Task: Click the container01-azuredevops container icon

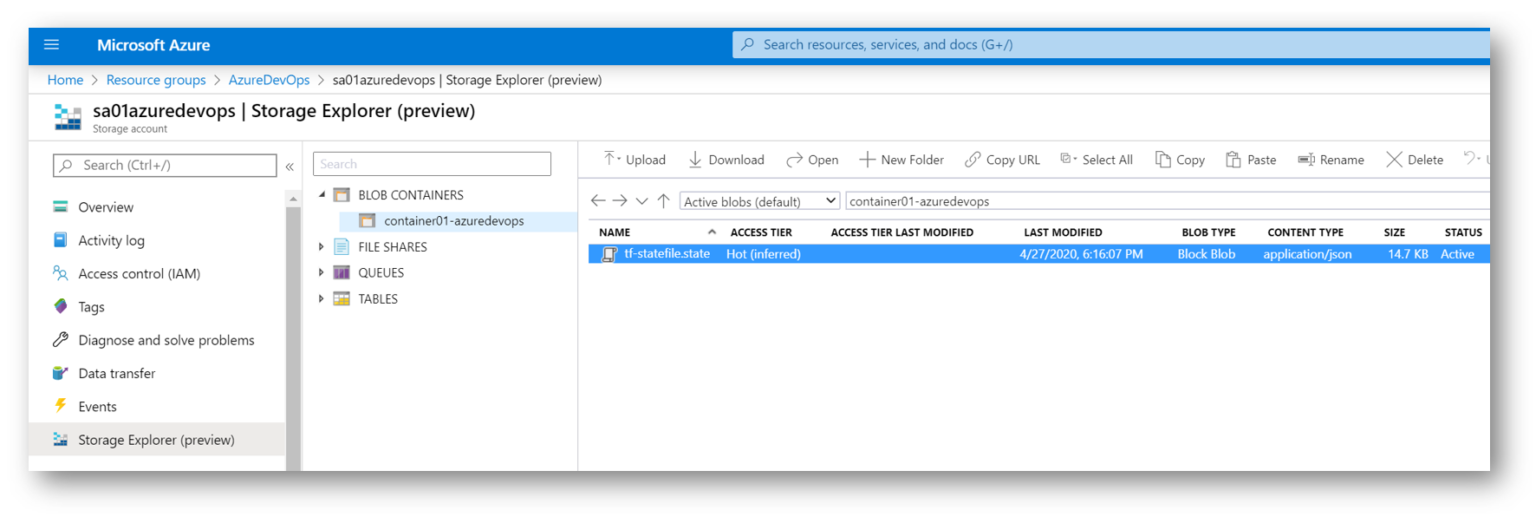Action: tap(367, 221)
